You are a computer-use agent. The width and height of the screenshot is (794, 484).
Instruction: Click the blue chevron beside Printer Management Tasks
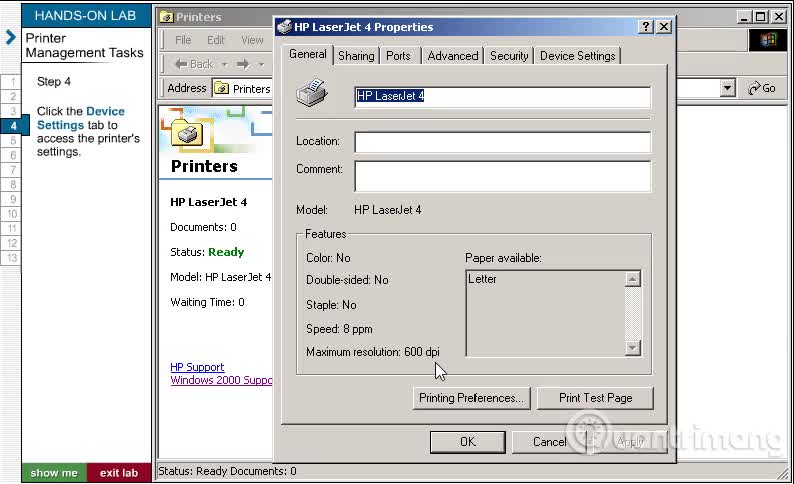tap(11, 37)
